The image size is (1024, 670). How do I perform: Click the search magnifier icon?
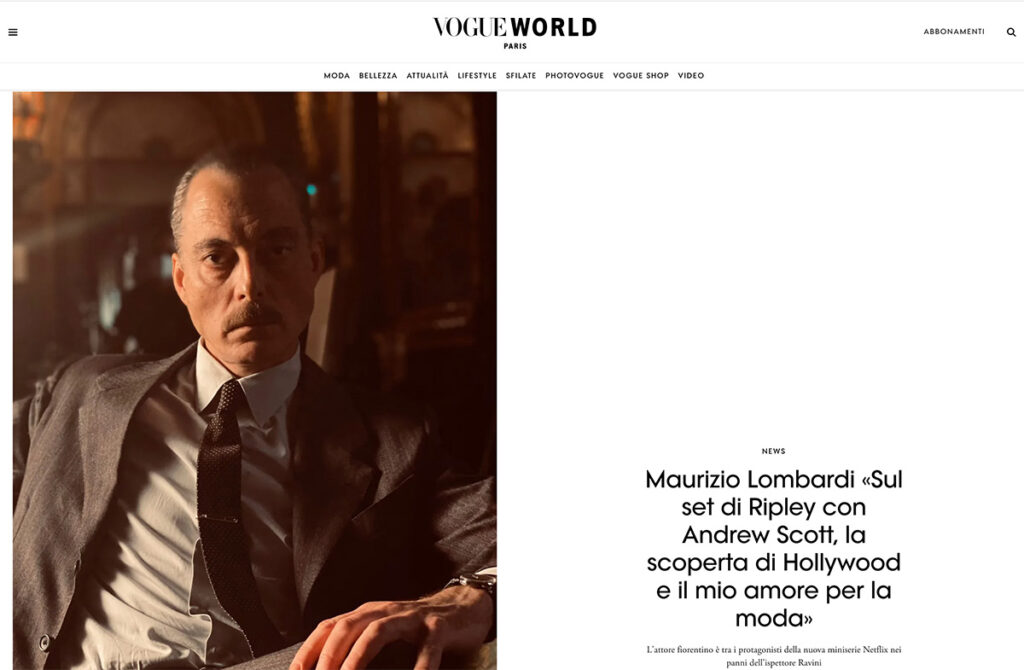pyautogui.click(x=1011, y=32)
